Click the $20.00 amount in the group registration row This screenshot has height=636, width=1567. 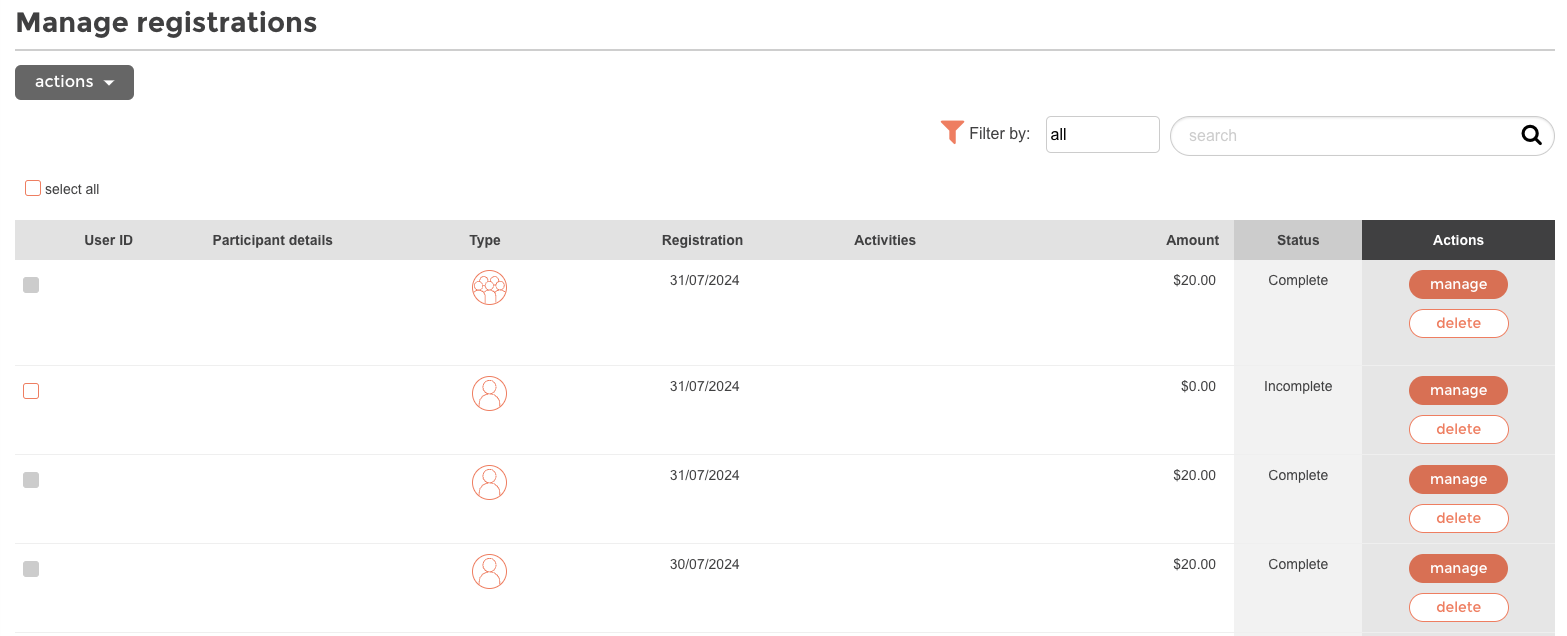[x=1194, y=280]
